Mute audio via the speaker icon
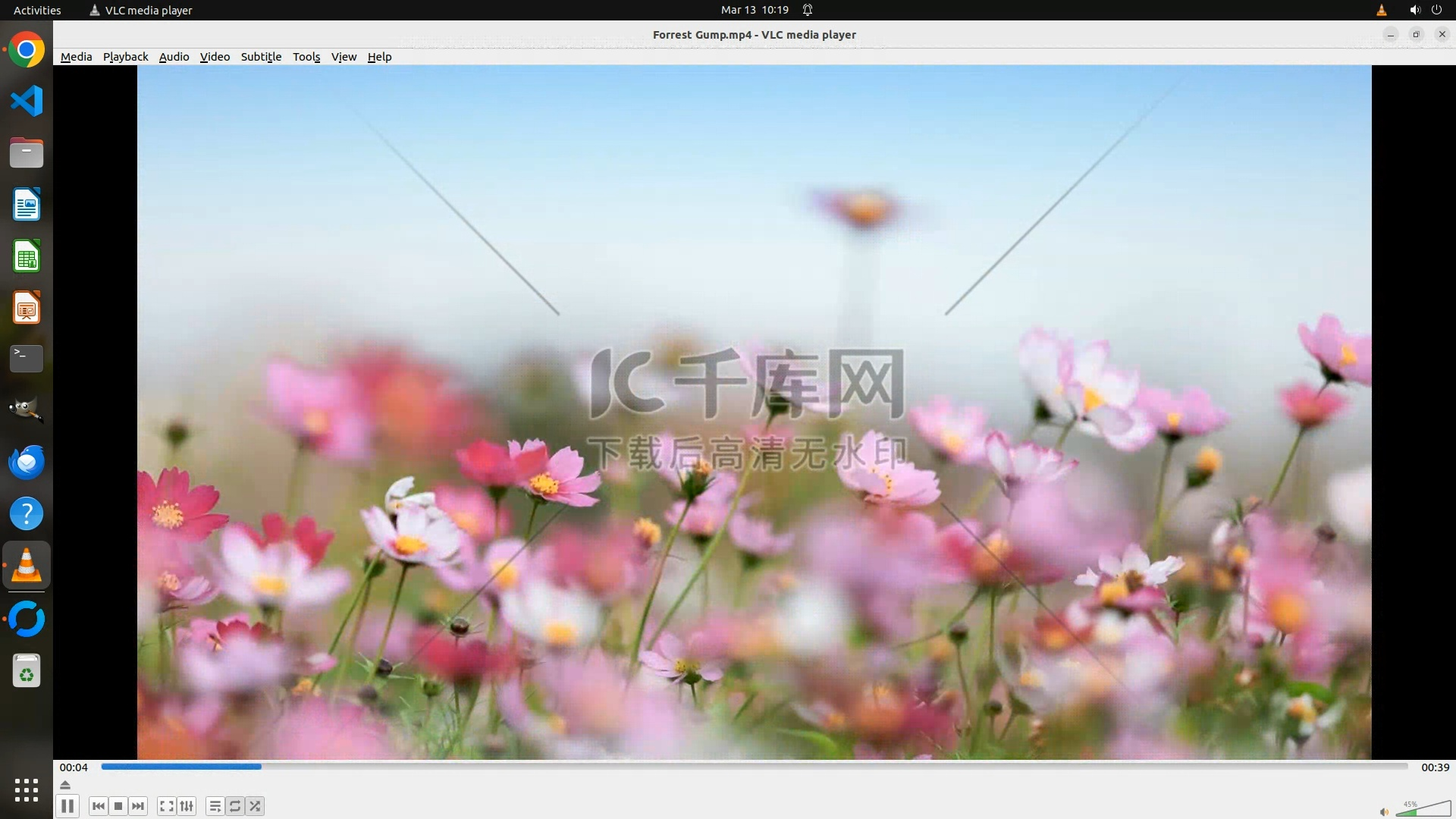Viewport: 1456px width, 819px height. click(1384, 811)
